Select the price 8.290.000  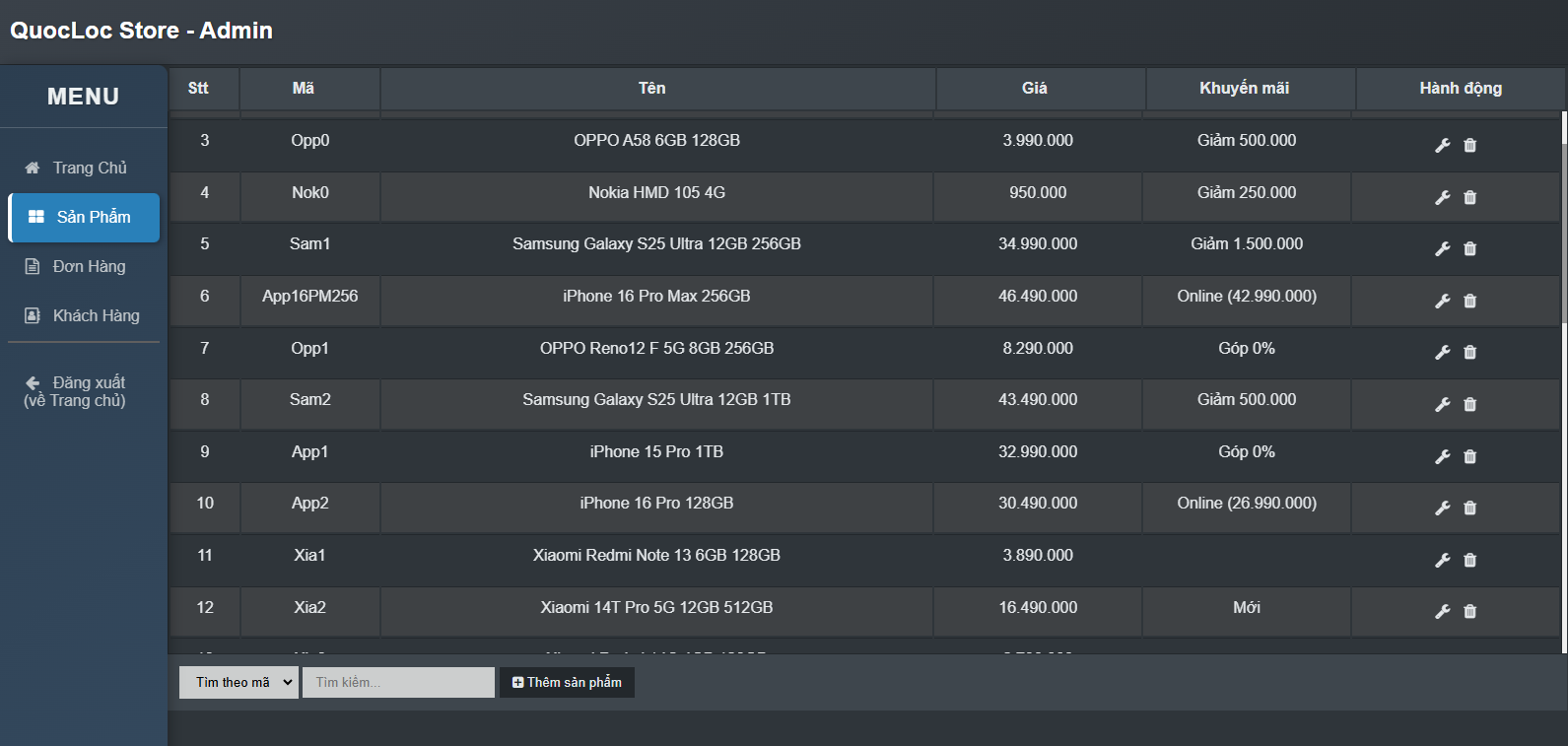tap(1038, 348)
